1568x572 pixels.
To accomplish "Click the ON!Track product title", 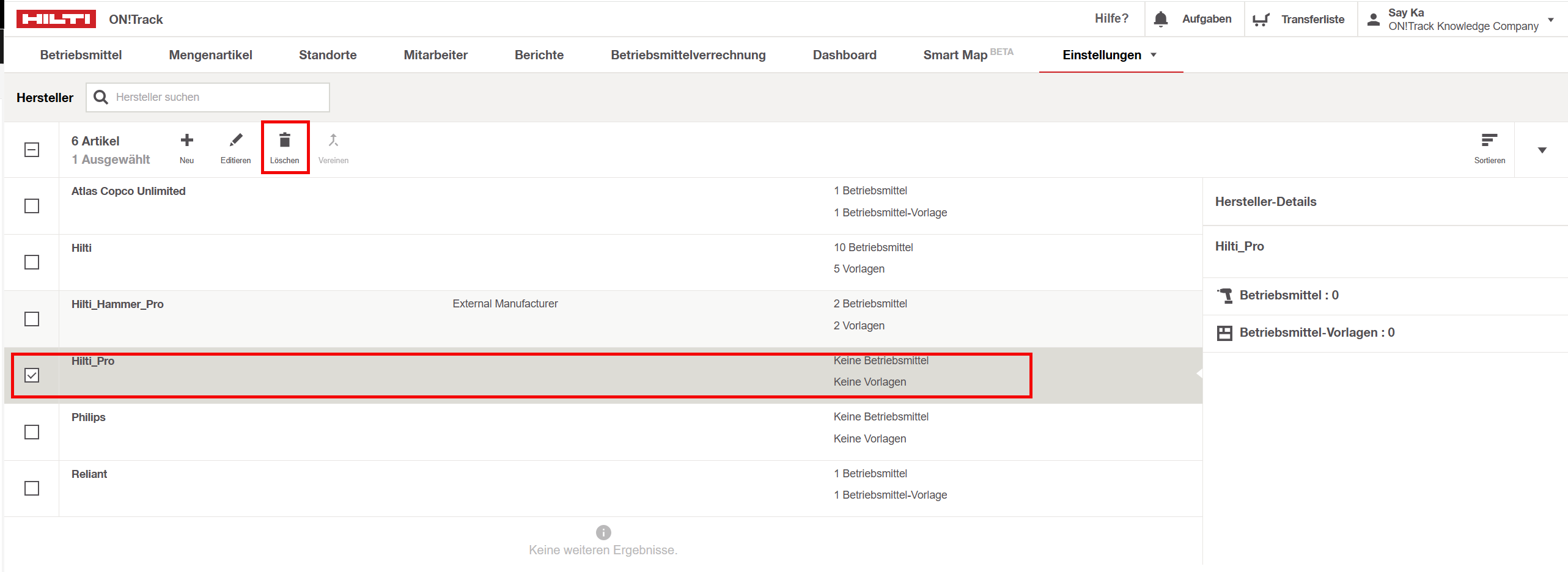I will [136, 20].
